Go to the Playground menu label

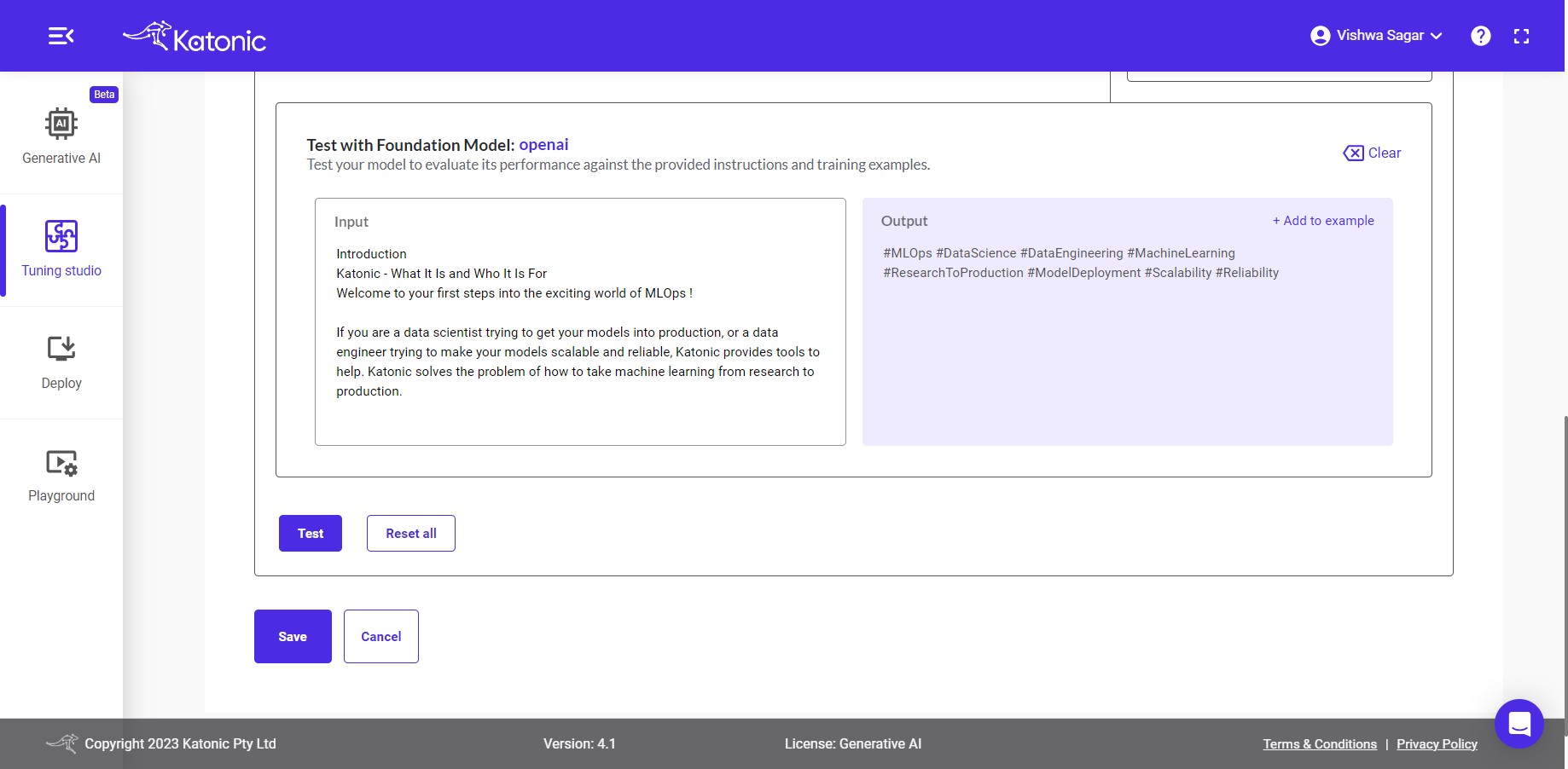(x=61, y=495)
